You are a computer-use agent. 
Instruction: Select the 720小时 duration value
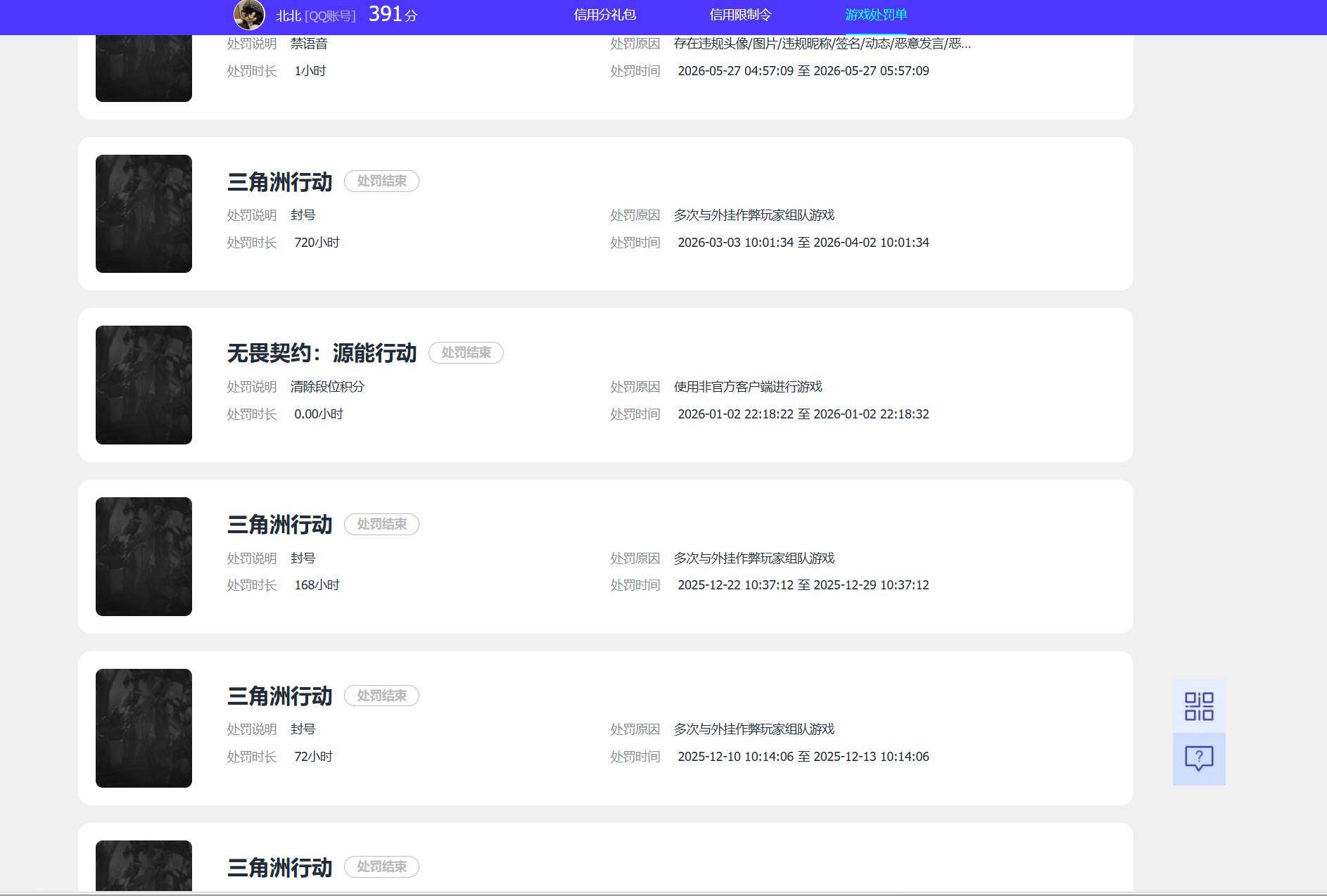point(317,243)
